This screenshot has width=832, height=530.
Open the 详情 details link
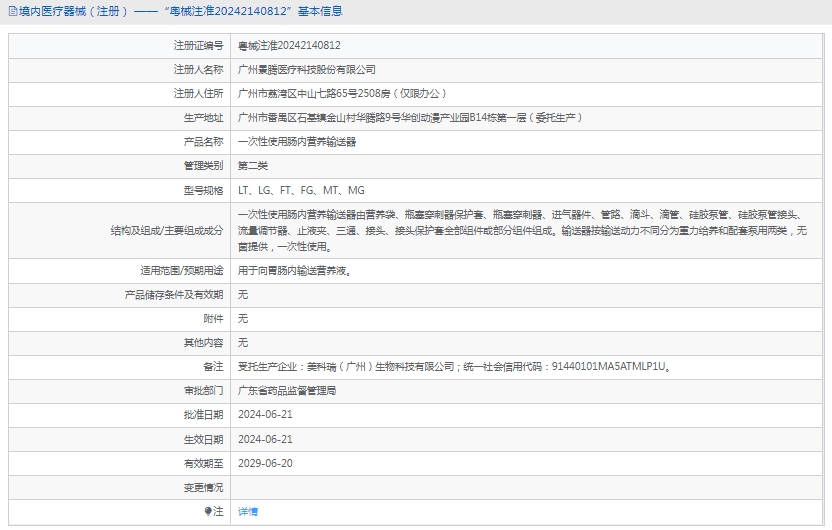(248, 511)
